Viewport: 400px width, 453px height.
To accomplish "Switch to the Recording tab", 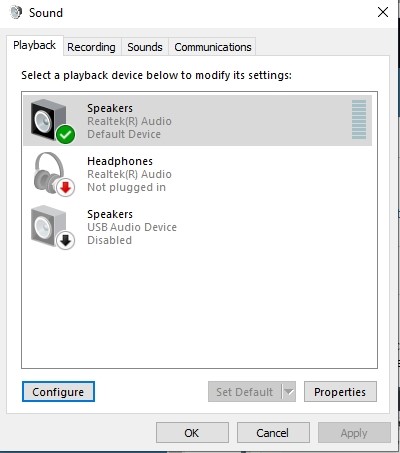I will (91, 47).
